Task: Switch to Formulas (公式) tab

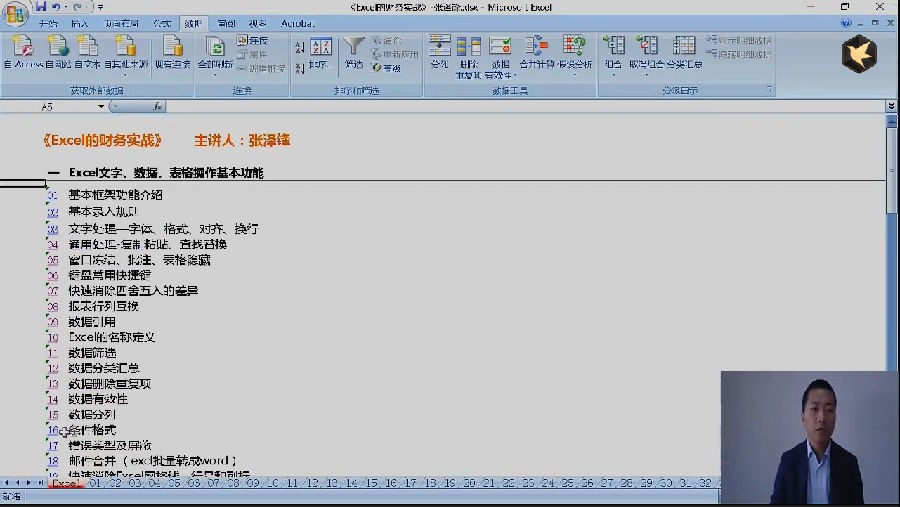Action: (162, 24)
